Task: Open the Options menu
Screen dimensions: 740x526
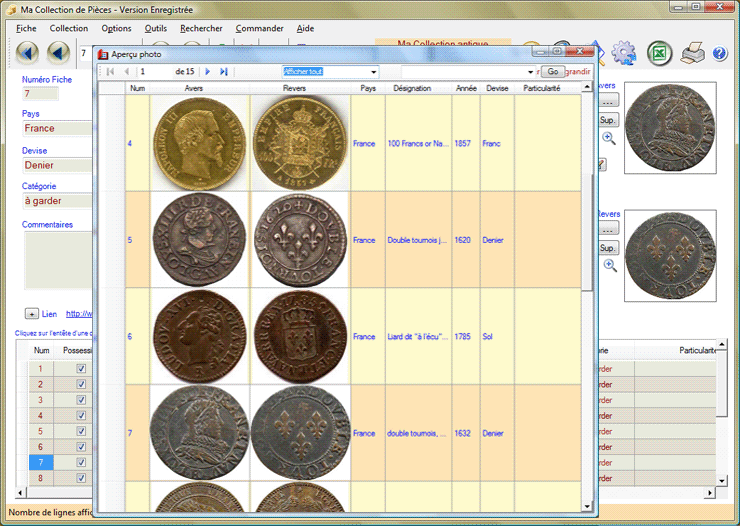Action: 117,28
